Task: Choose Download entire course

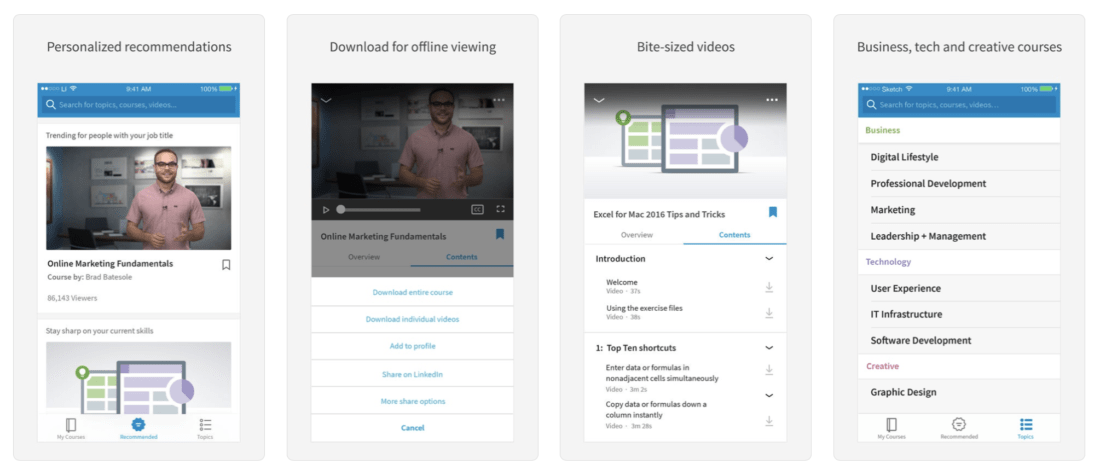Action: (x=412, y=292)
